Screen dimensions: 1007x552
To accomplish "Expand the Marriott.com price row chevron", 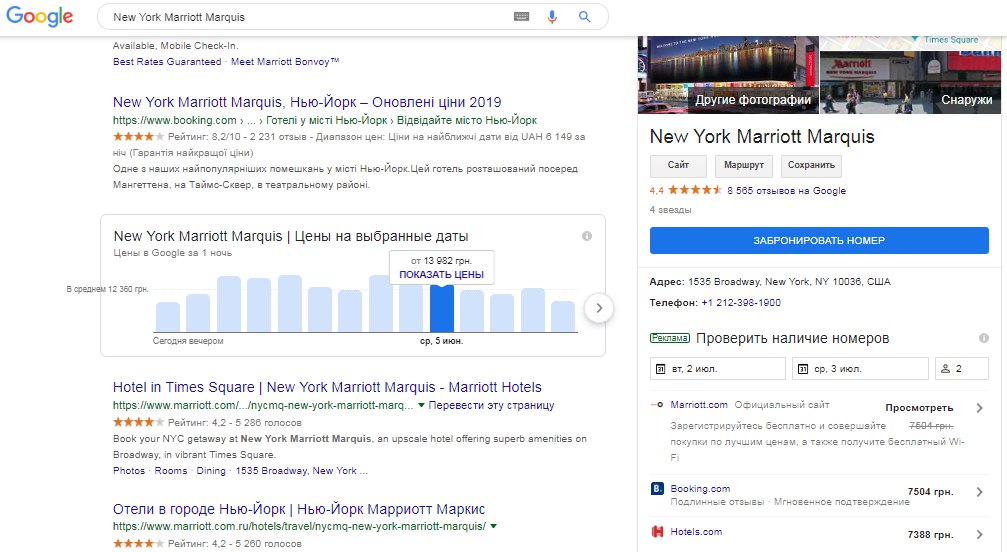I will tap(979, 408).
